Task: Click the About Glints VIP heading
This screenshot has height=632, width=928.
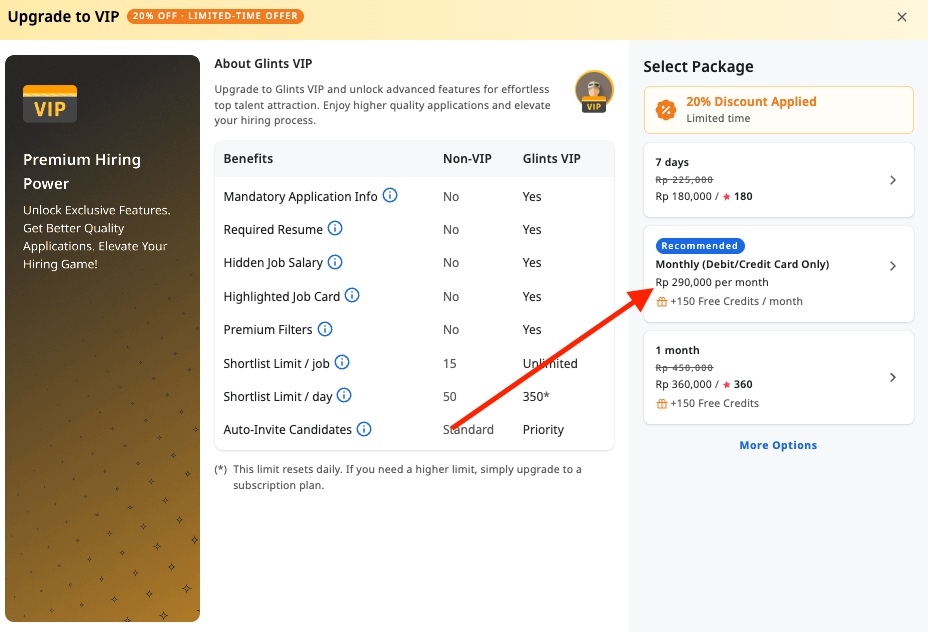Action: coord(263,63)
